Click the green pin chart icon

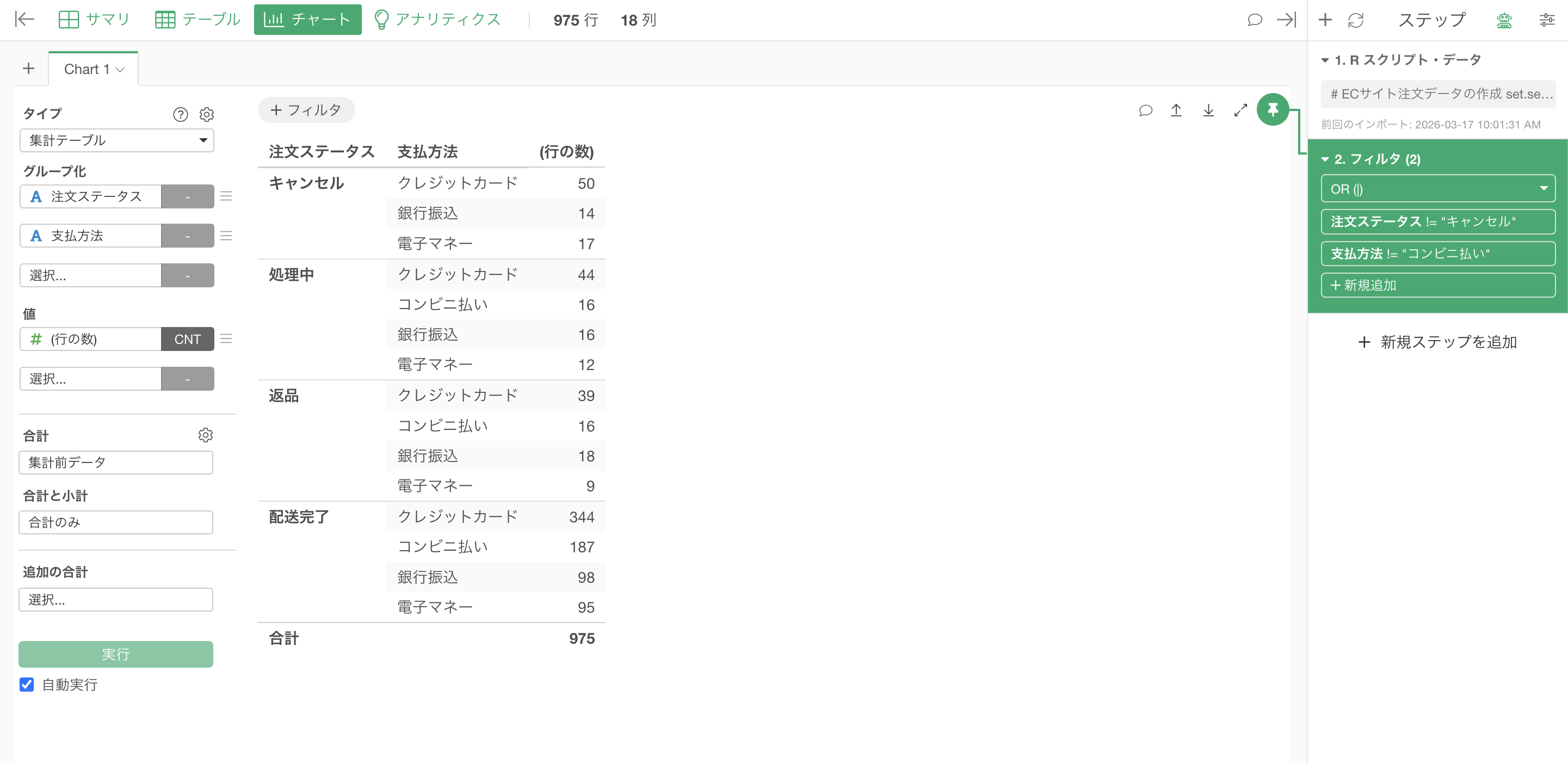[1272, 109]
